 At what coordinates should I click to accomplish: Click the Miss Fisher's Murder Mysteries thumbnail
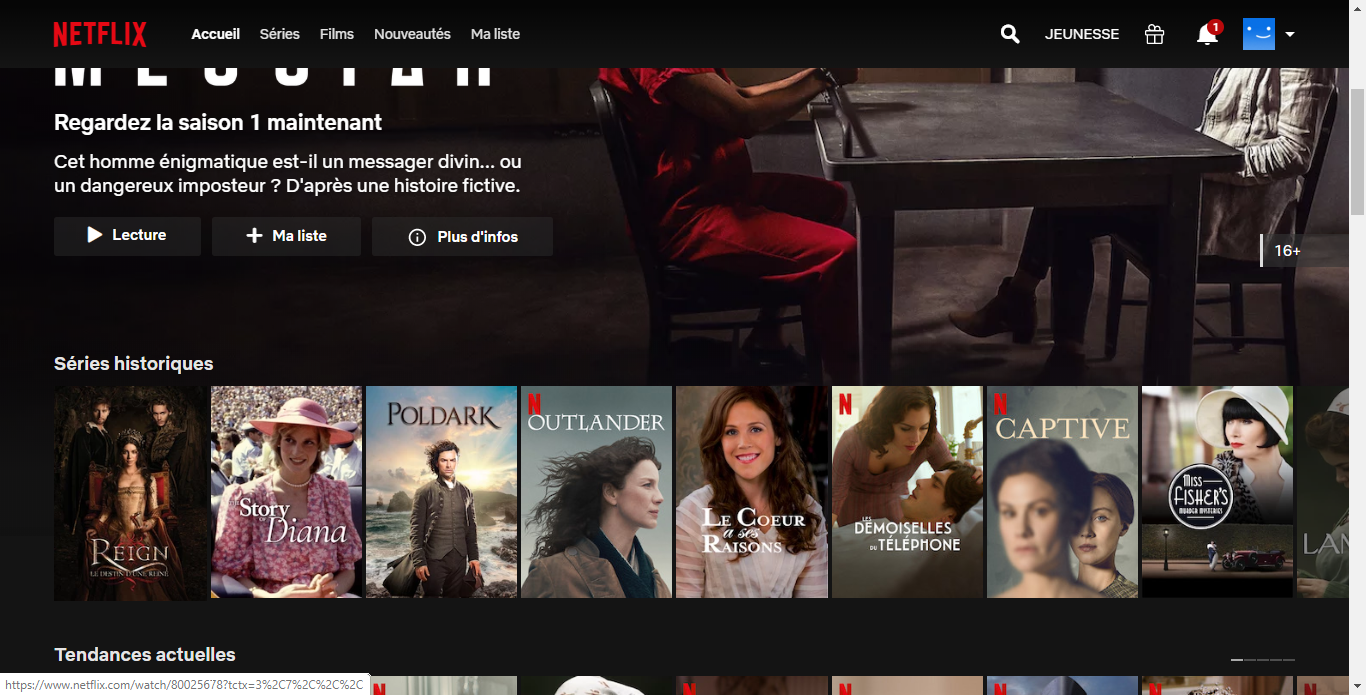[1217, 492]
